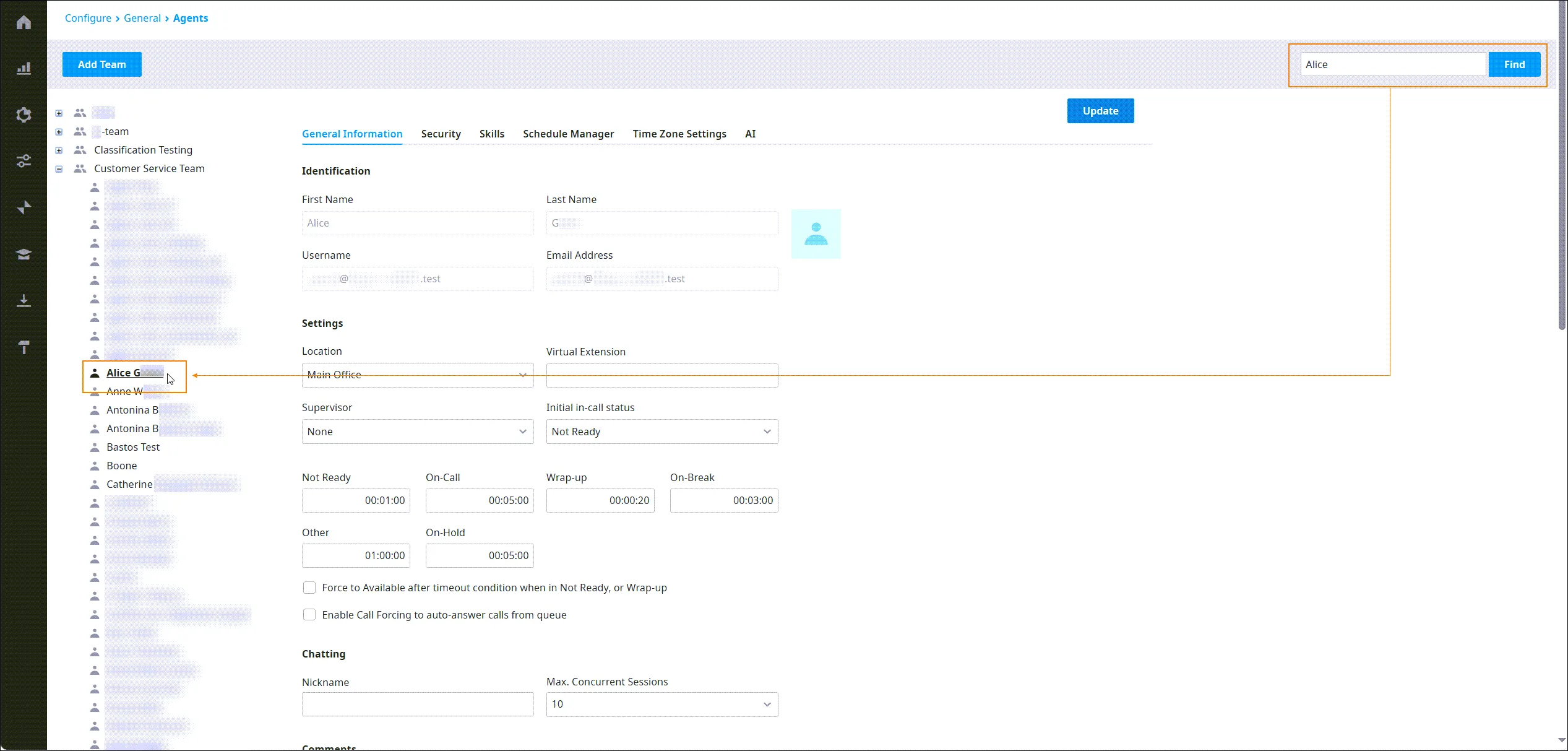Open the download icon in sidebar

click(24, 301)
